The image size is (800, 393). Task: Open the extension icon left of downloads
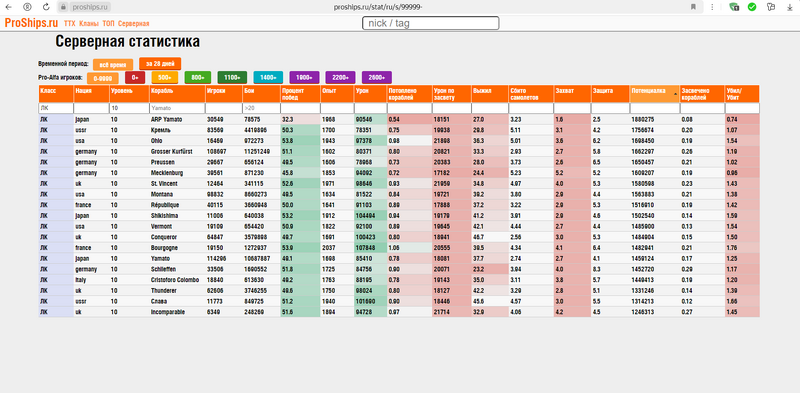(771, 7)
